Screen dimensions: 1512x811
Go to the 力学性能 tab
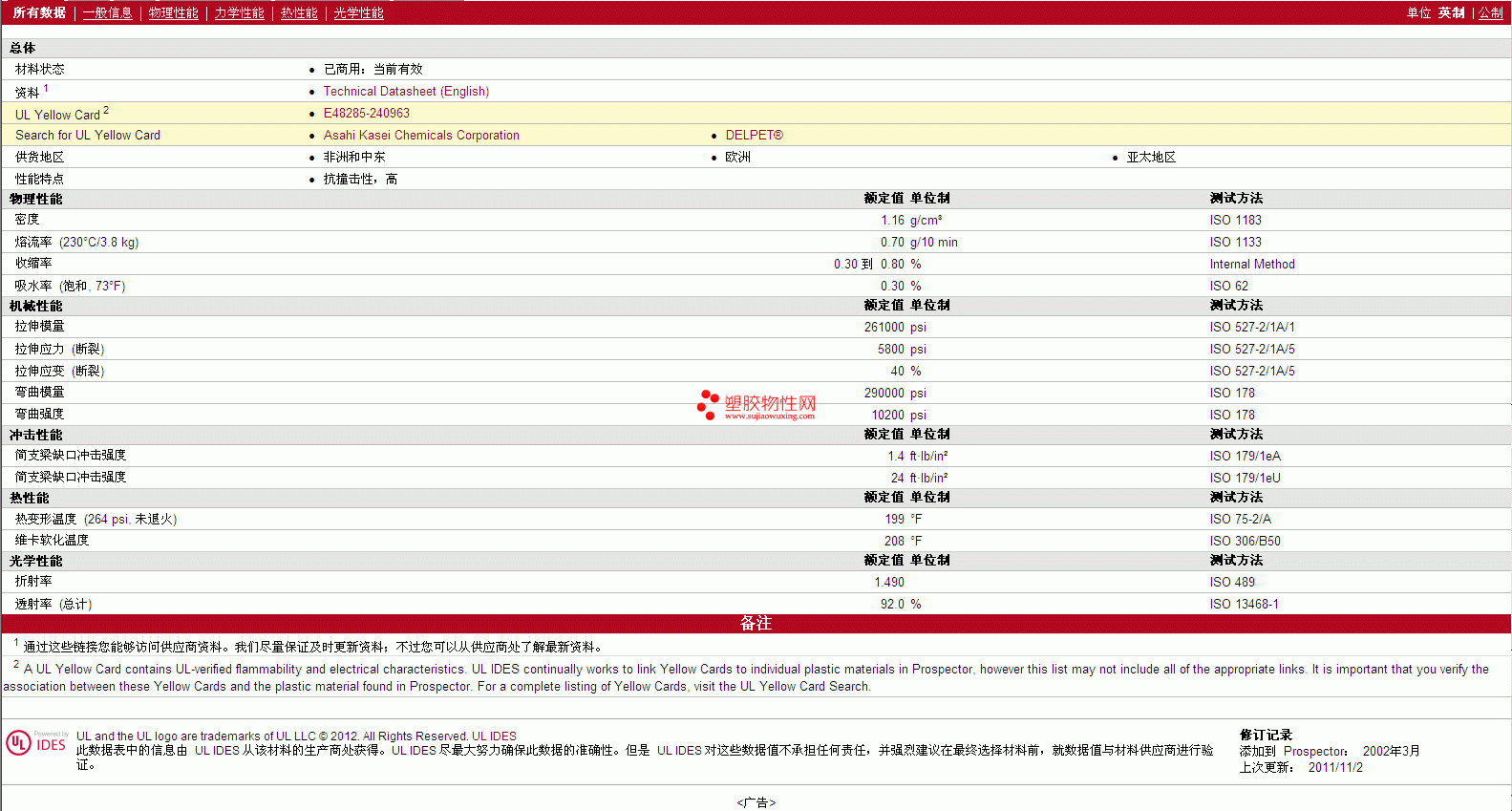point(239,12)
